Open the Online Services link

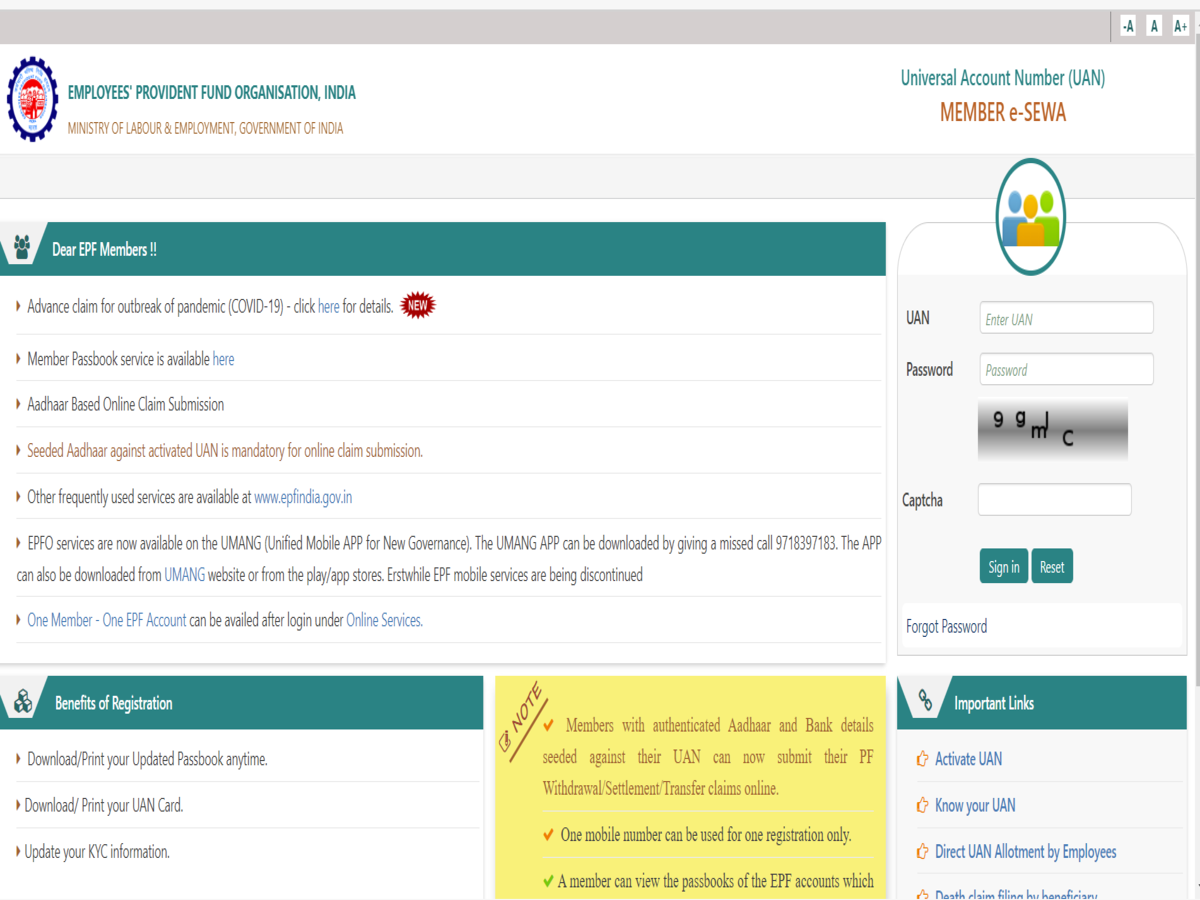384,620
